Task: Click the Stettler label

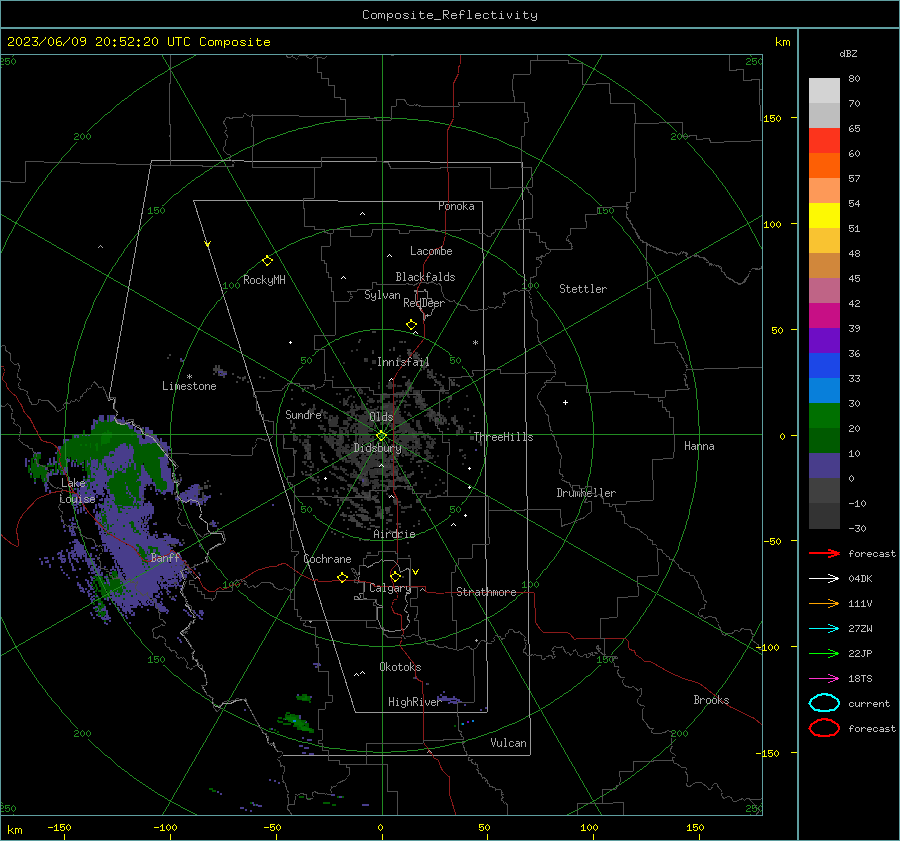Action: (583, 289)
